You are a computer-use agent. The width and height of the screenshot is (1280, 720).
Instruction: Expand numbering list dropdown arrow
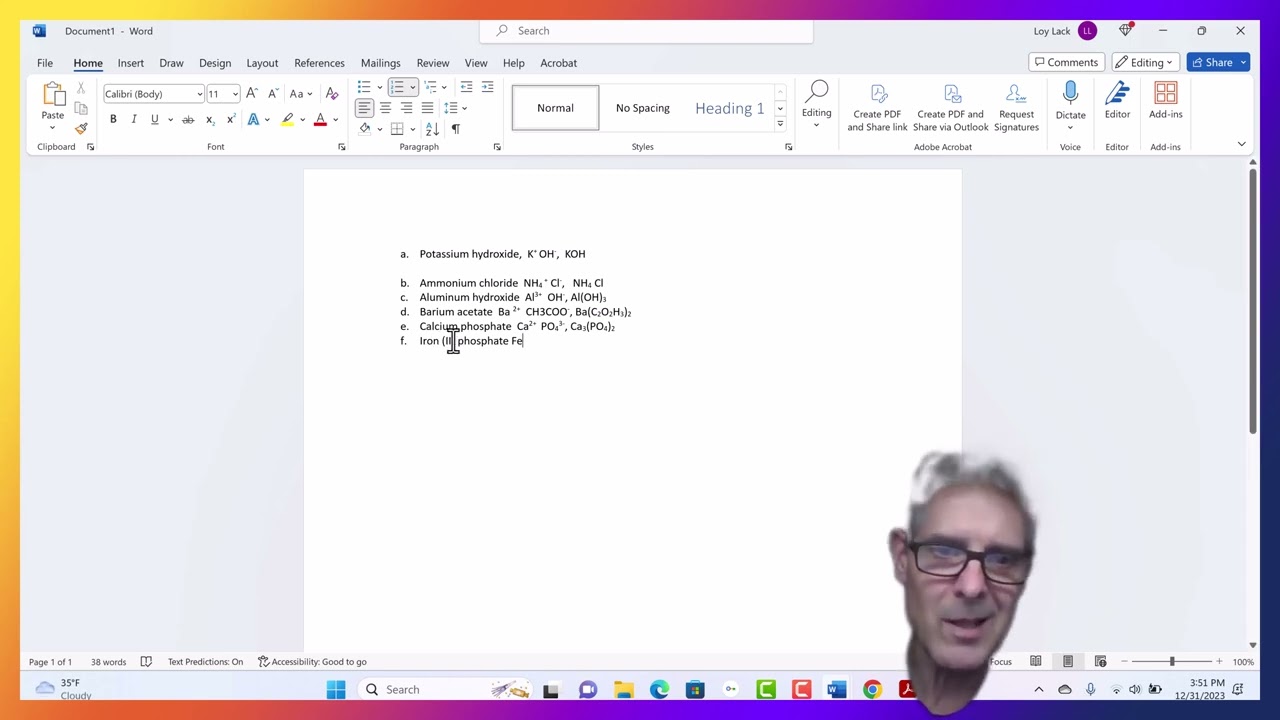click(x=412, y=87)
